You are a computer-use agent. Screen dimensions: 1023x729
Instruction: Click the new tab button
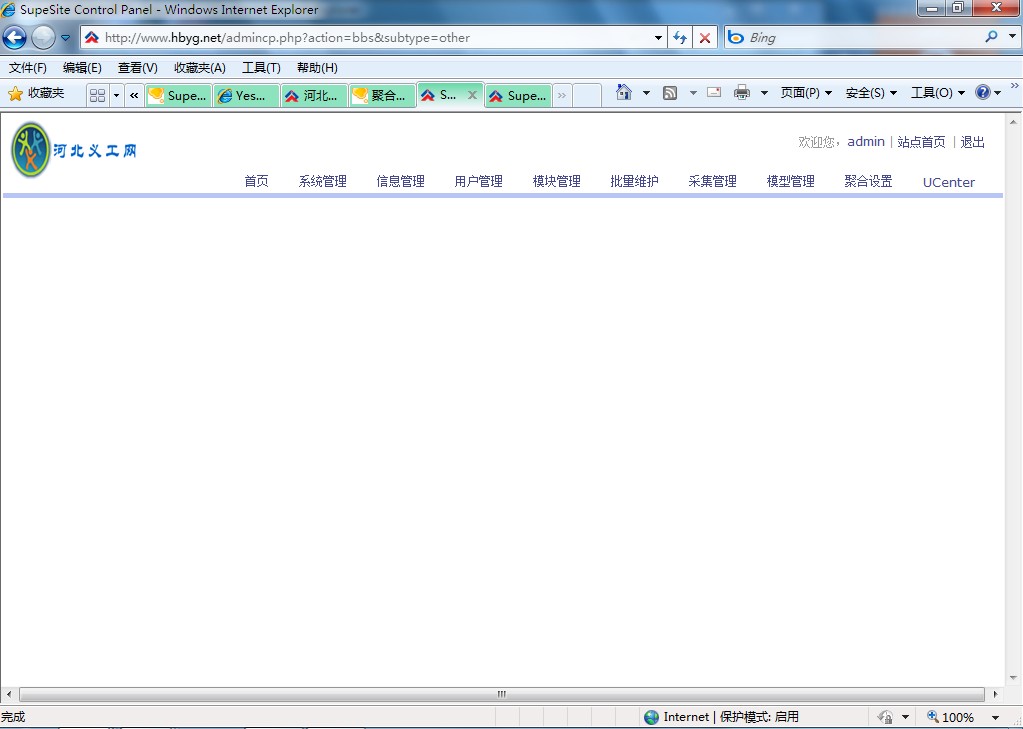click(x=587, y=95)
